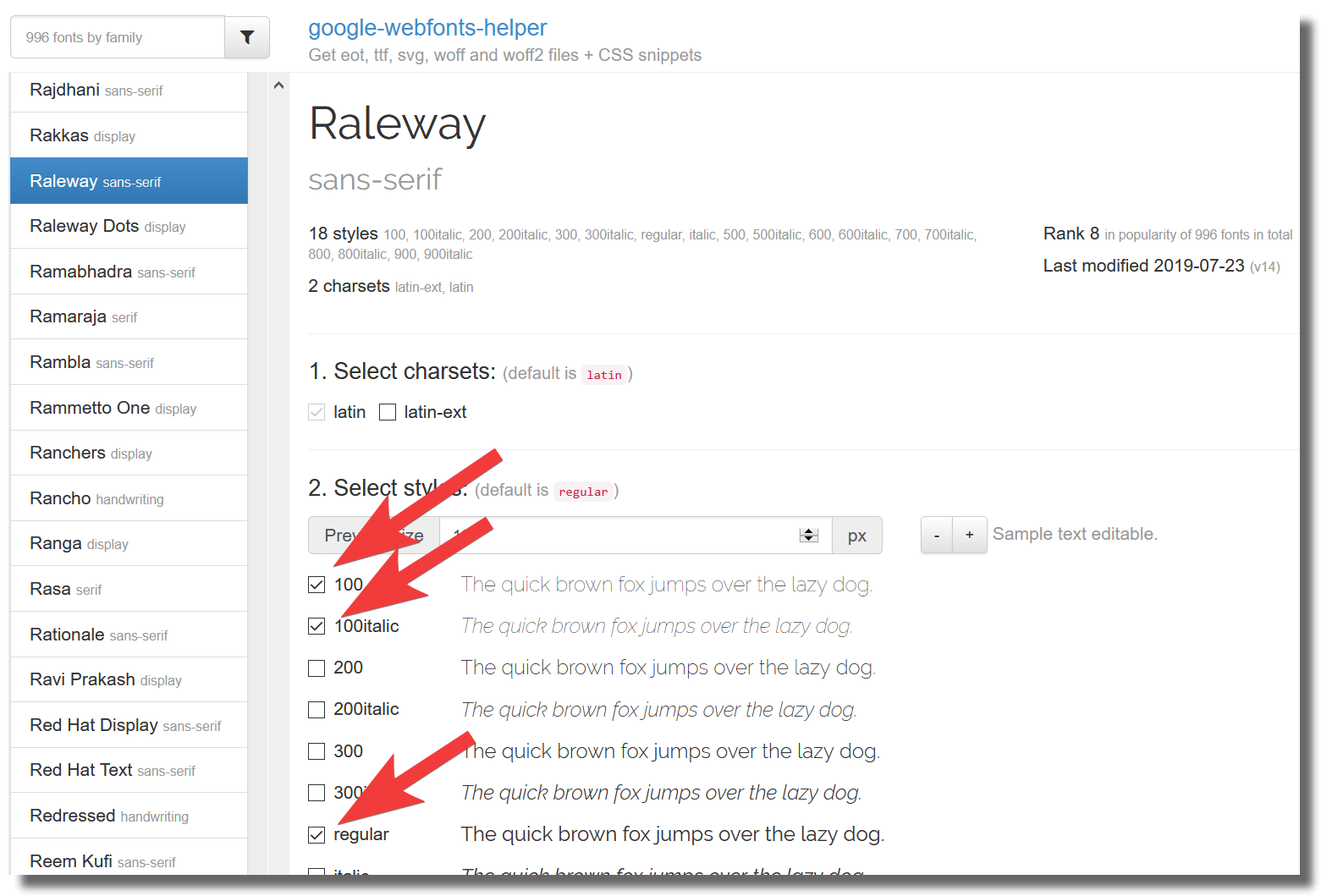Edit the sample text for style 200
The image size is (1321, 896).
pyautogui.click(x=668, y=668)
